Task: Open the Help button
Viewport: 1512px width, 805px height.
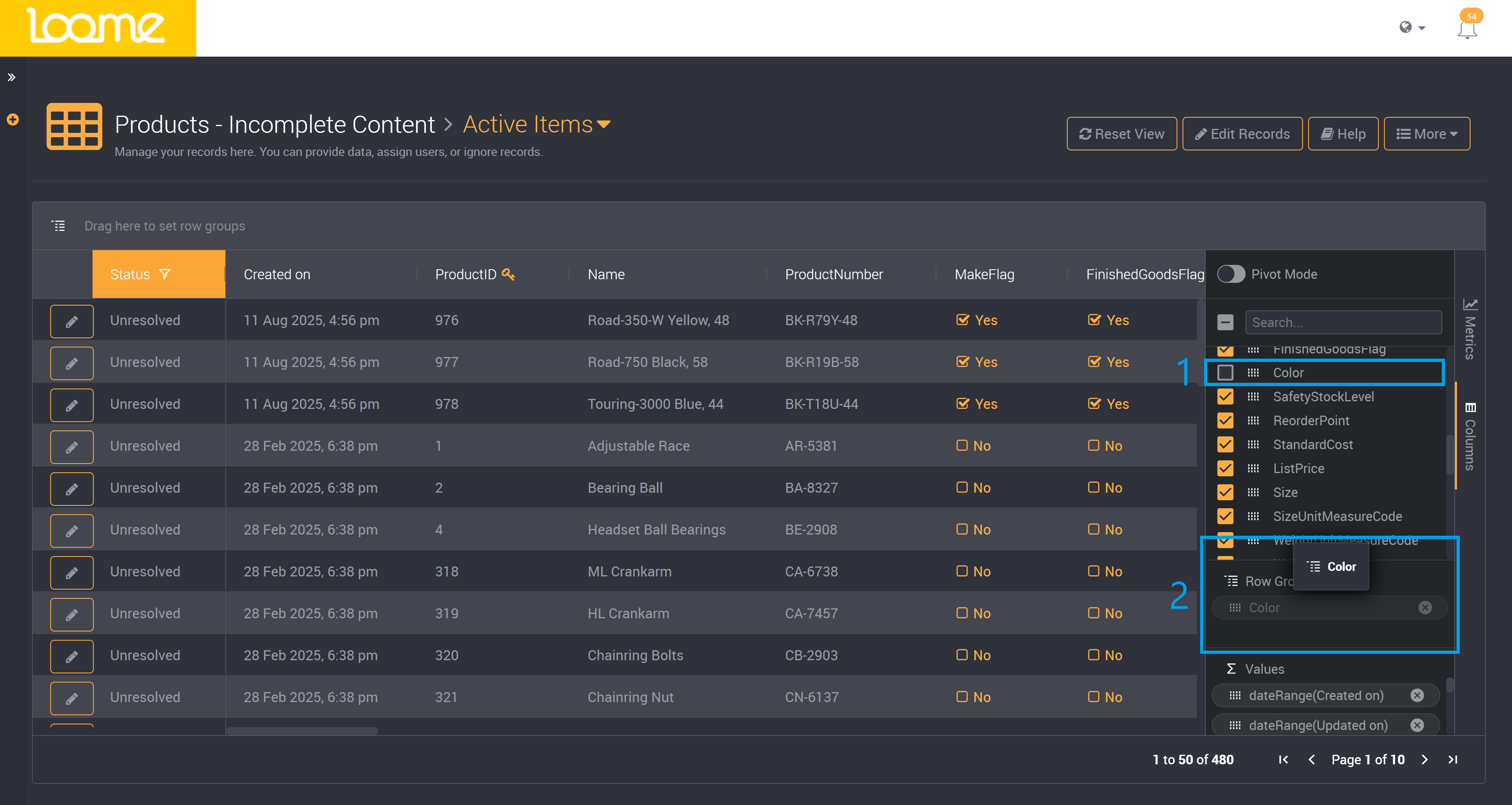Action: click(1343, 134)
